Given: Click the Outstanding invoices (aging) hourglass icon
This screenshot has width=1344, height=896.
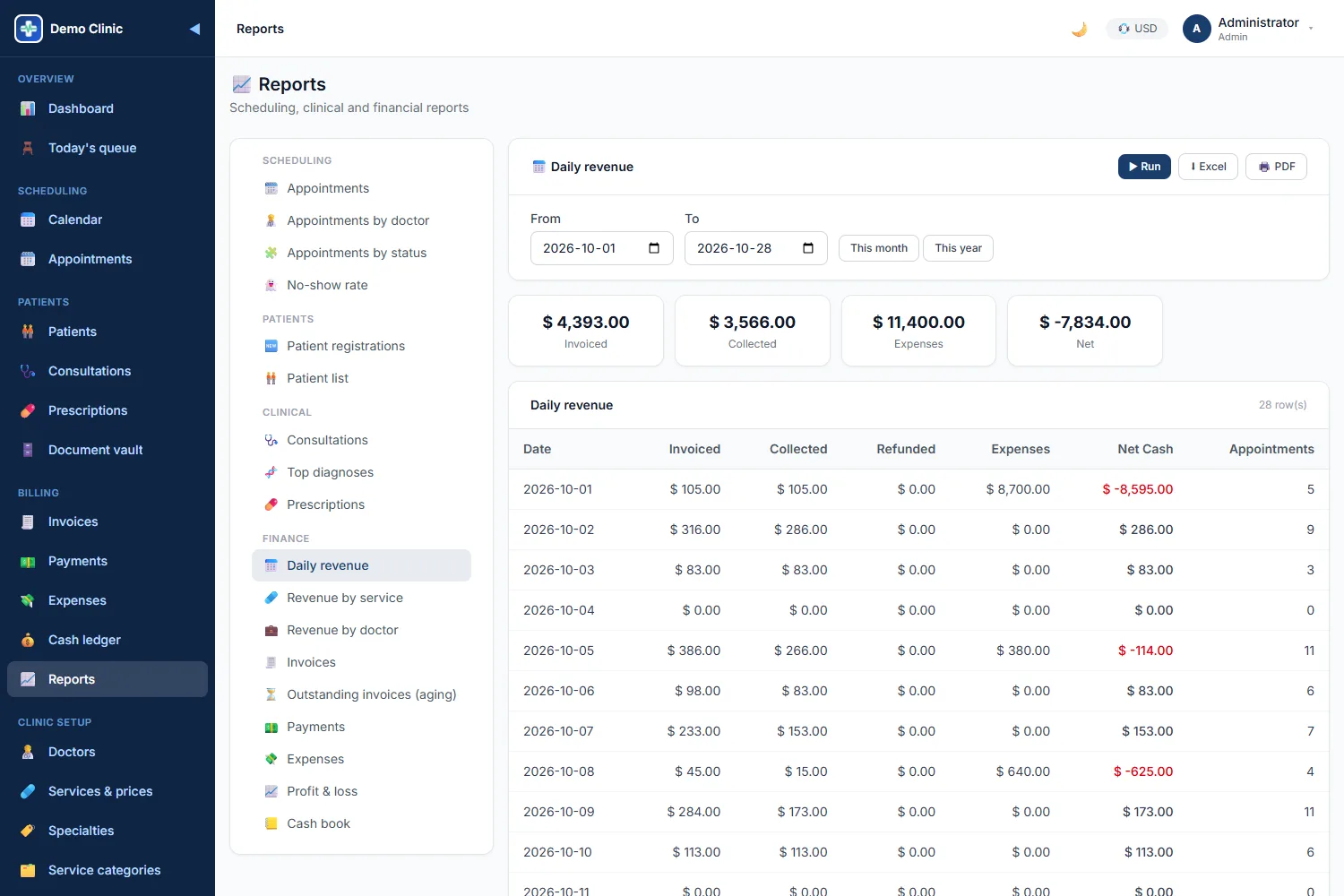Looking at the screenshot, I should coord(271,694).
